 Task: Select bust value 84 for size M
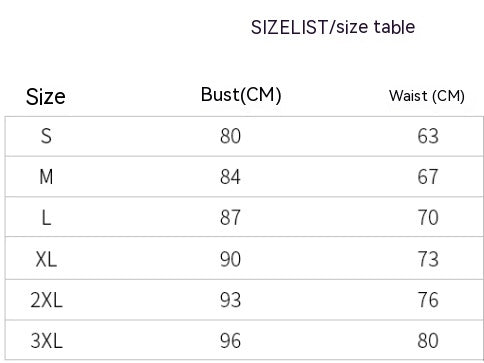tap(230, 177)
